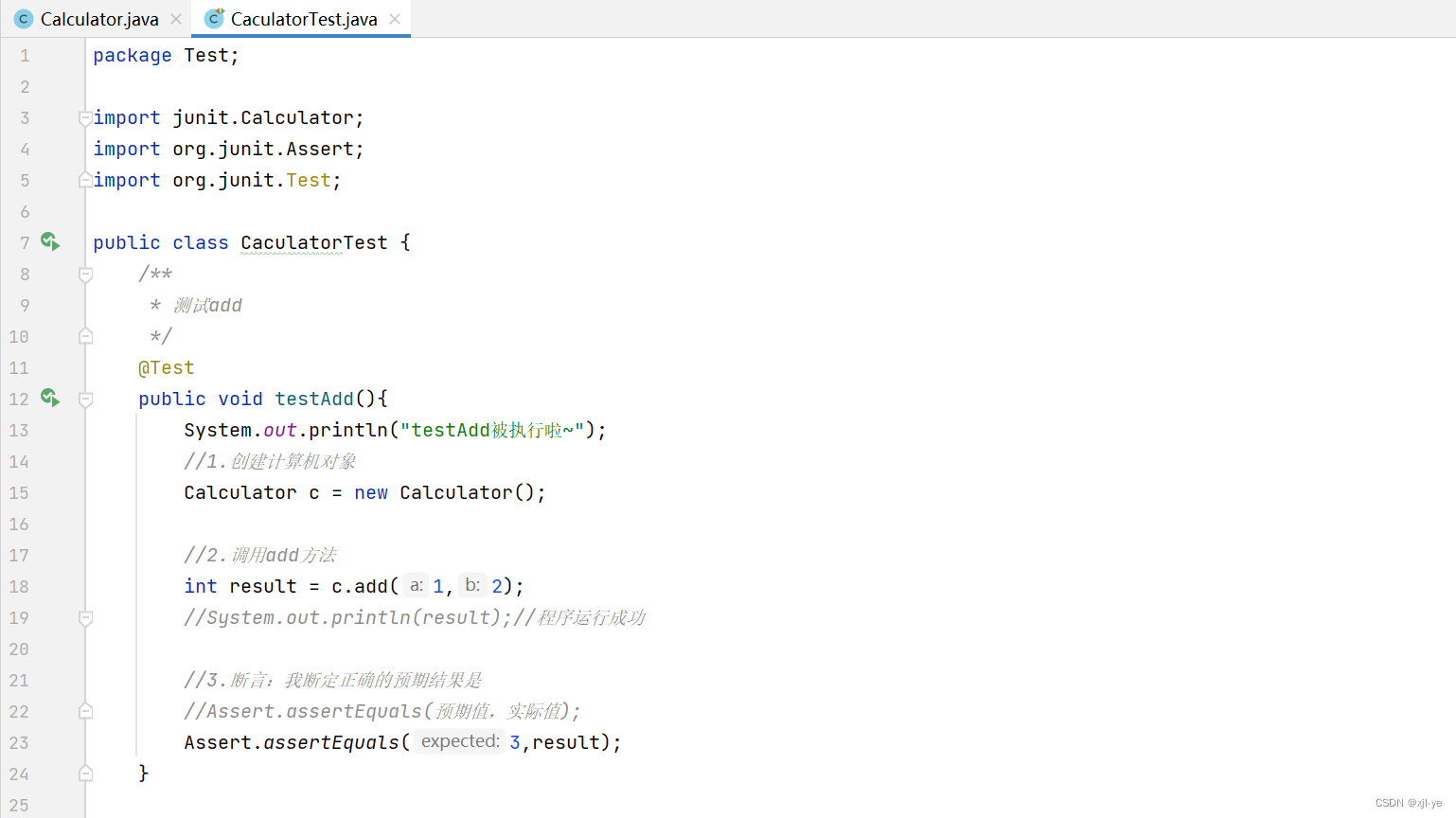Click the 'expected:' parameter hint
1456x818 pixels.
coord(460,741)
